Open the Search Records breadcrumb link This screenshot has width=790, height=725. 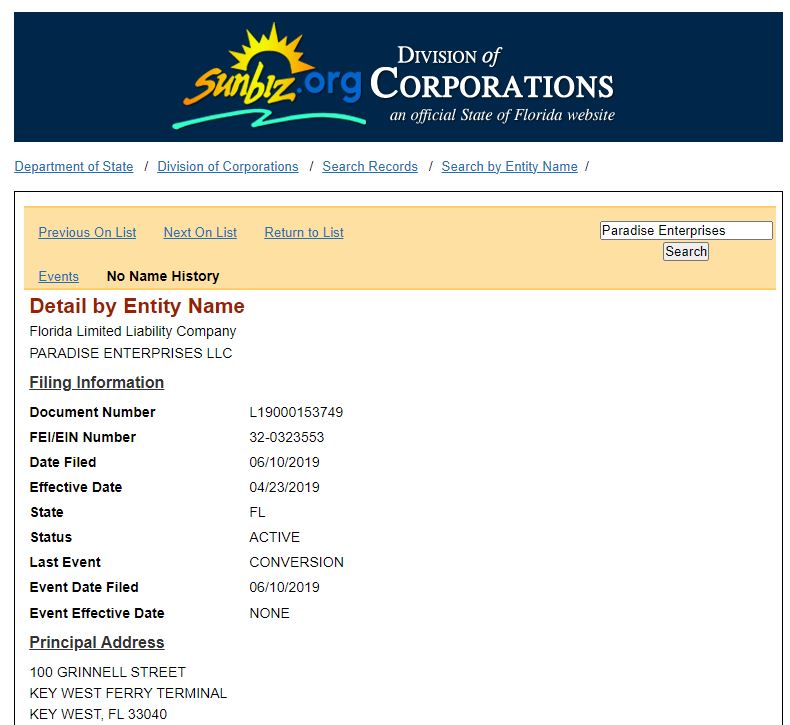tap(370, 167)
